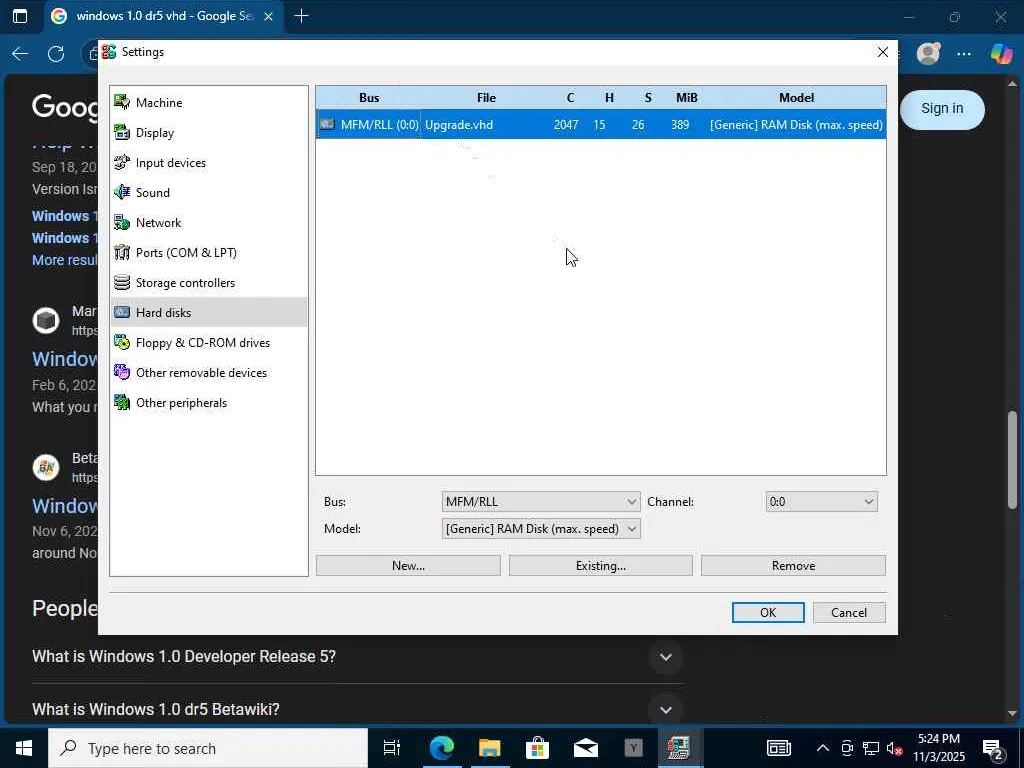Click the browser back arrow

pyautogui.click(x=20, y=54)
